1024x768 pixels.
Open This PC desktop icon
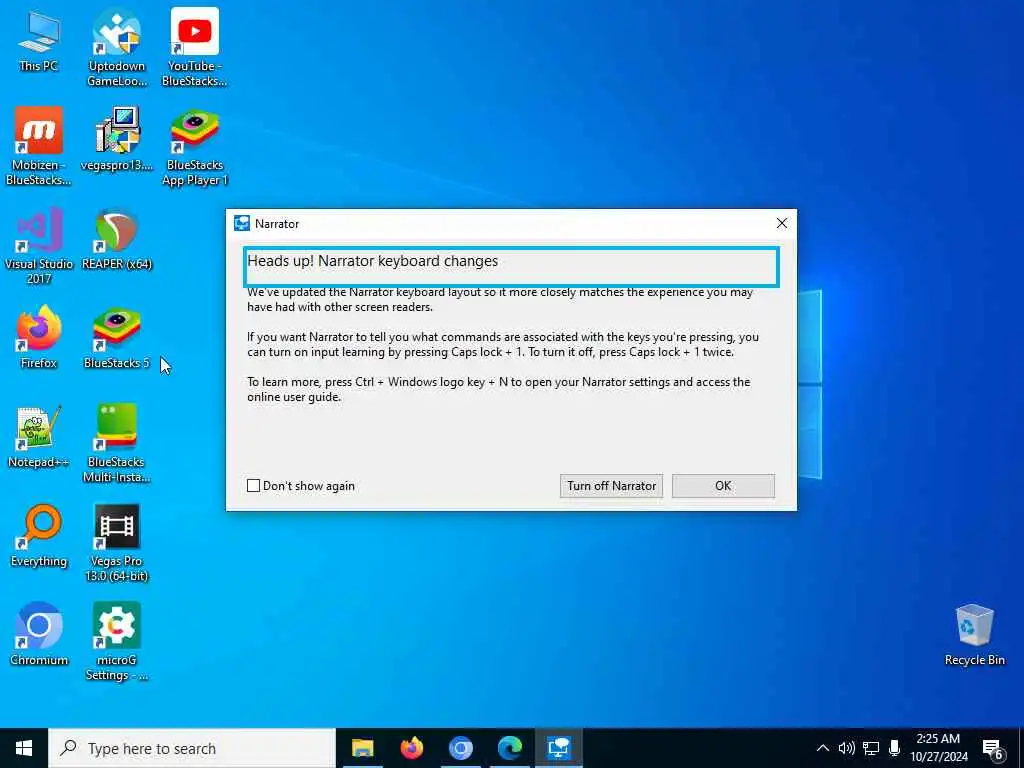39,40
